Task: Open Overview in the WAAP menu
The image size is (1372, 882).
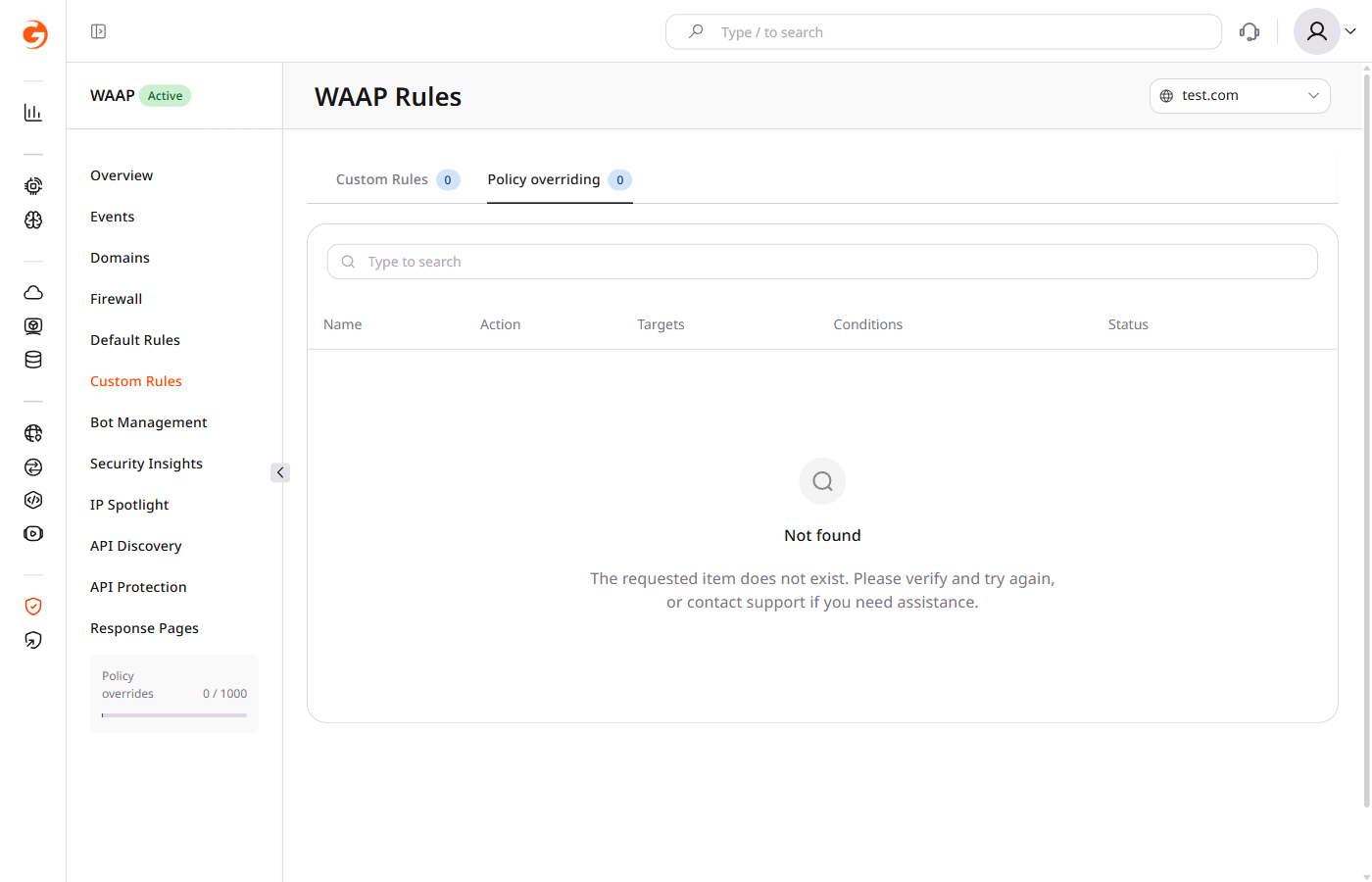Action: (122, 175)
